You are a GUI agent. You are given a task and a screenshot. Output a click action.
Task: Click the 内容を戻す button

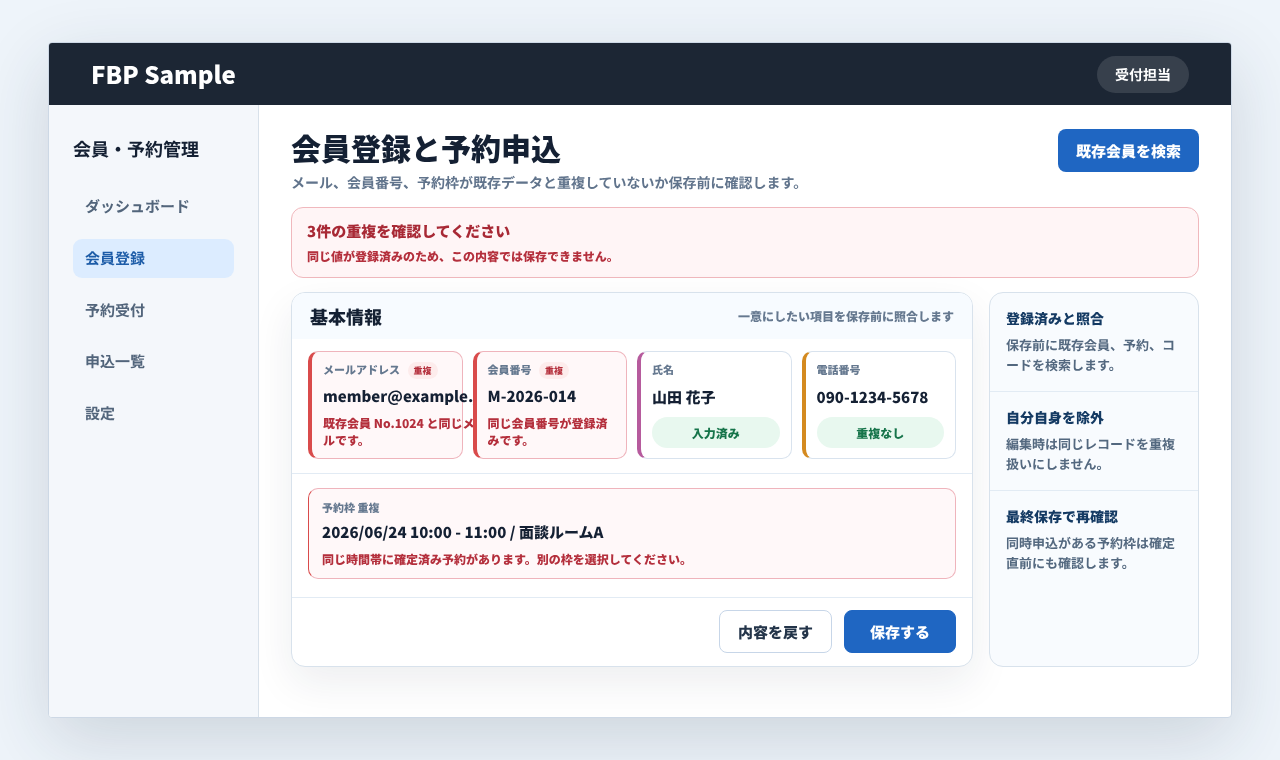[775, 632]
